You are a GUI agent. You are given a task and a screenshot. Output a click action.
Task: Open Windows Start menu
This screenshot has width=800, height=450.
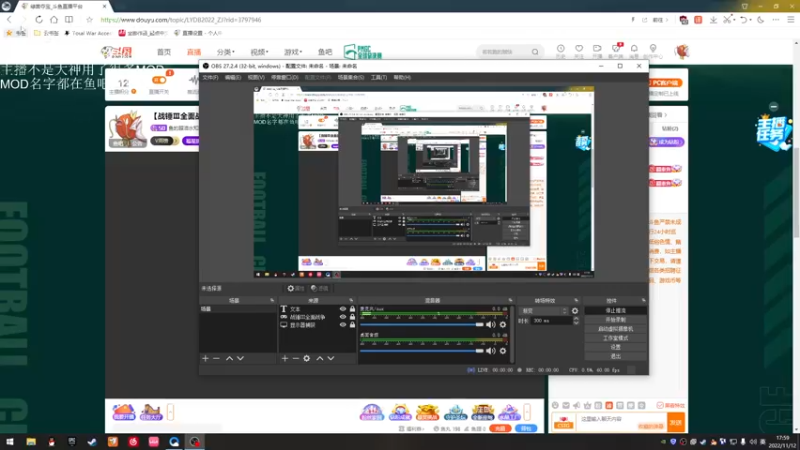coord(10,442)
